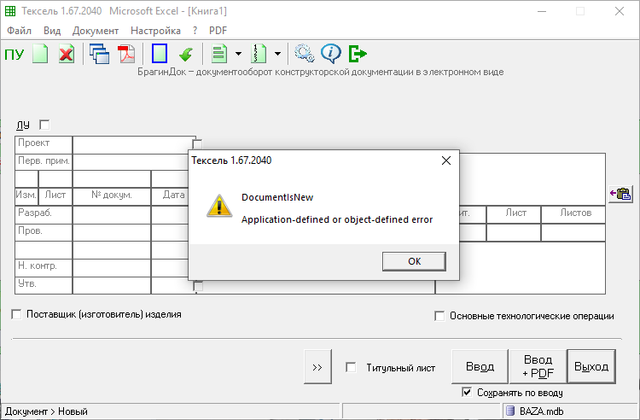
Task: Click the paste clipboard icon at right edge
Action: point(621,193)
